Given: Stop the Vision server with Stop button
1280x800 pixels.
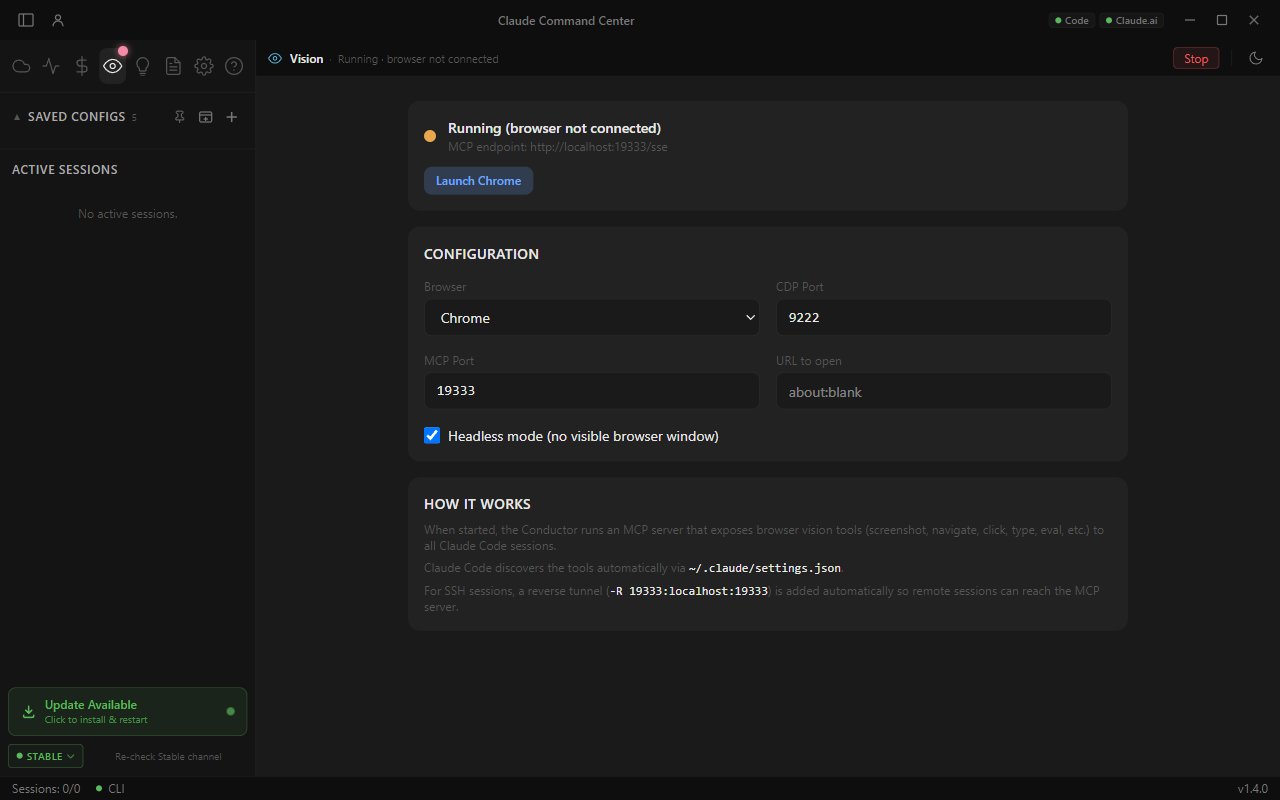Looking at the screenshot, I should [1196, 58].
